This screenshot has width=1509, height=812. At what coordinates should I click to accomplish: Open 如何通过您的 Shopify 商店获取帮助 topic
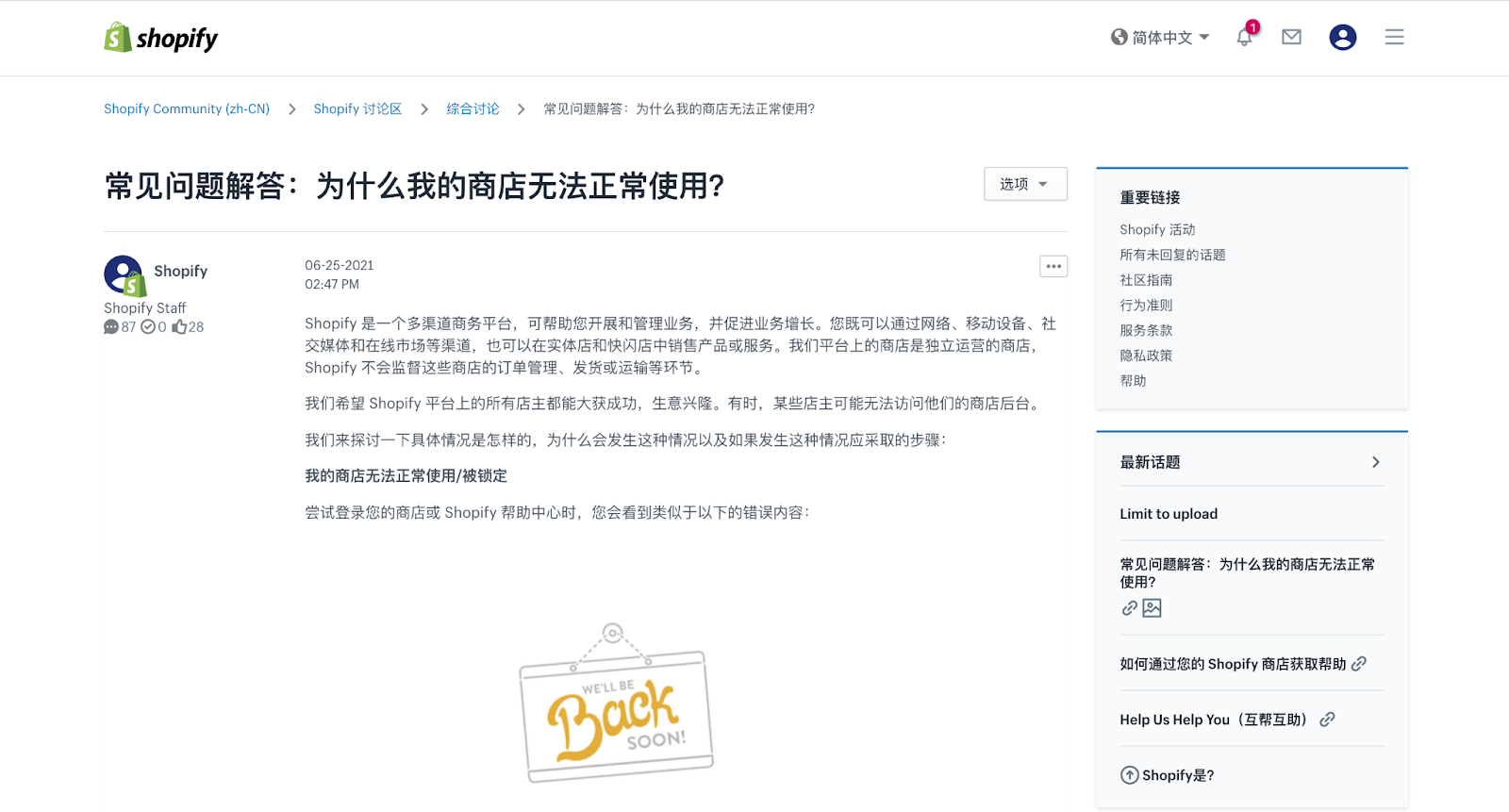(1233, 664)
